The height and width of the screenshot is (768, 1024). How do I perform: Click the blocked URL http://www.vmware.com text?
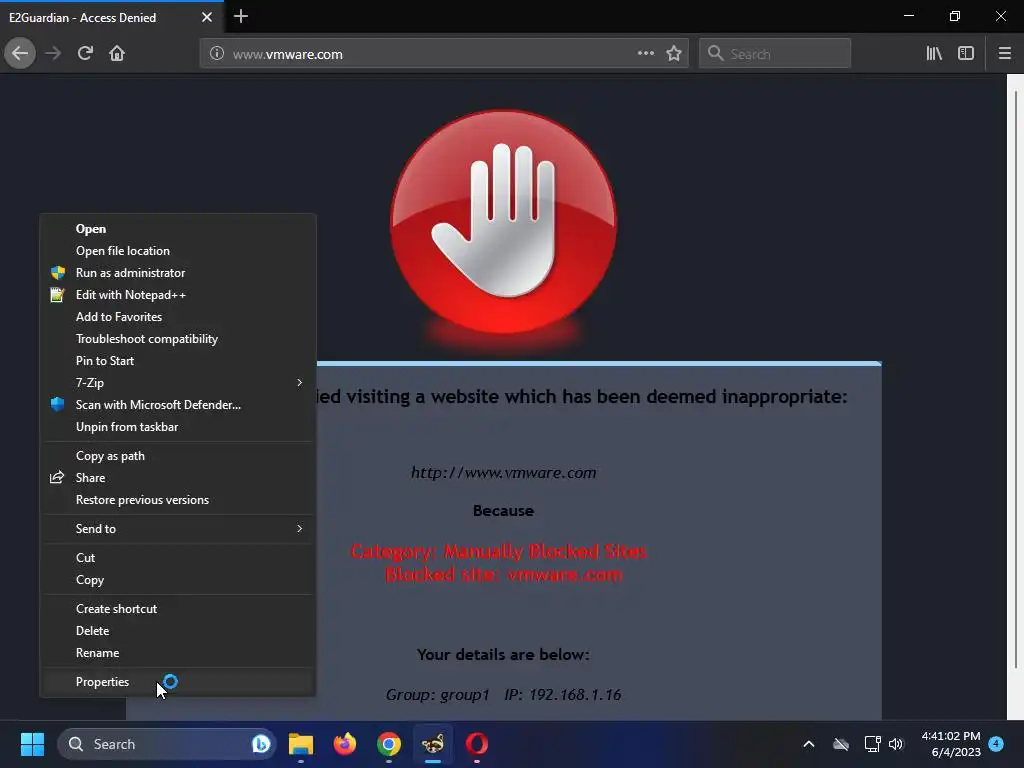[504, 473]
